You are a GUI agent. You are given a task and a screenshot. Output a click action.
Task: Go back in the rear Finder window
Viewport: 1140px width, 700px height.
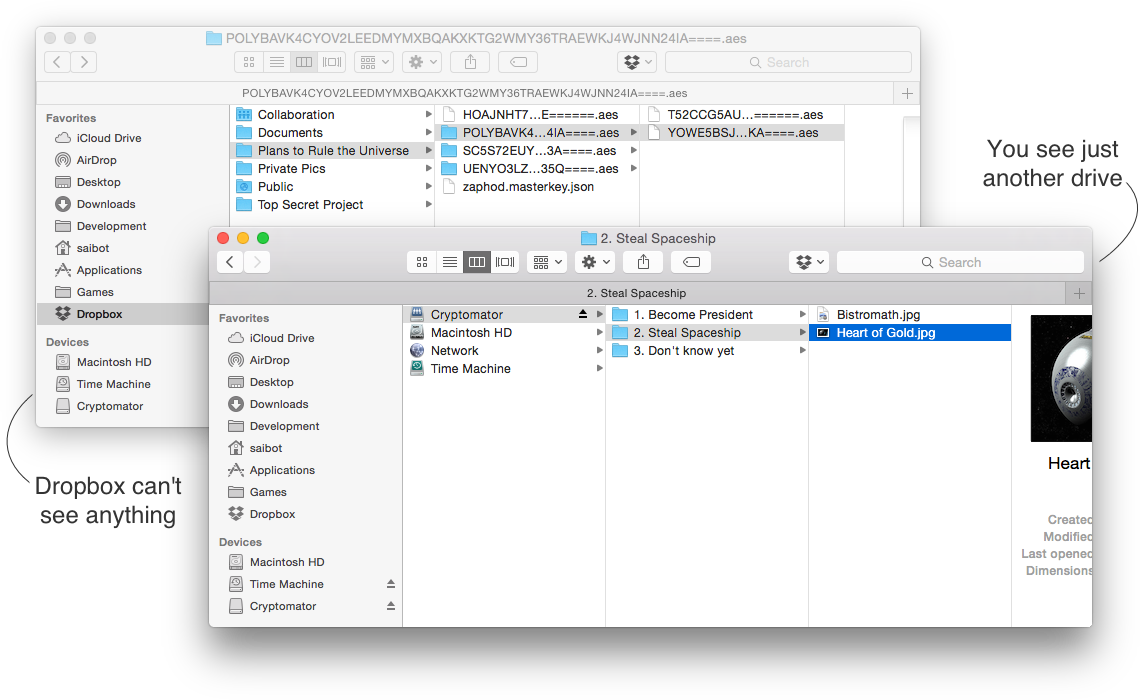coord(57,62)
